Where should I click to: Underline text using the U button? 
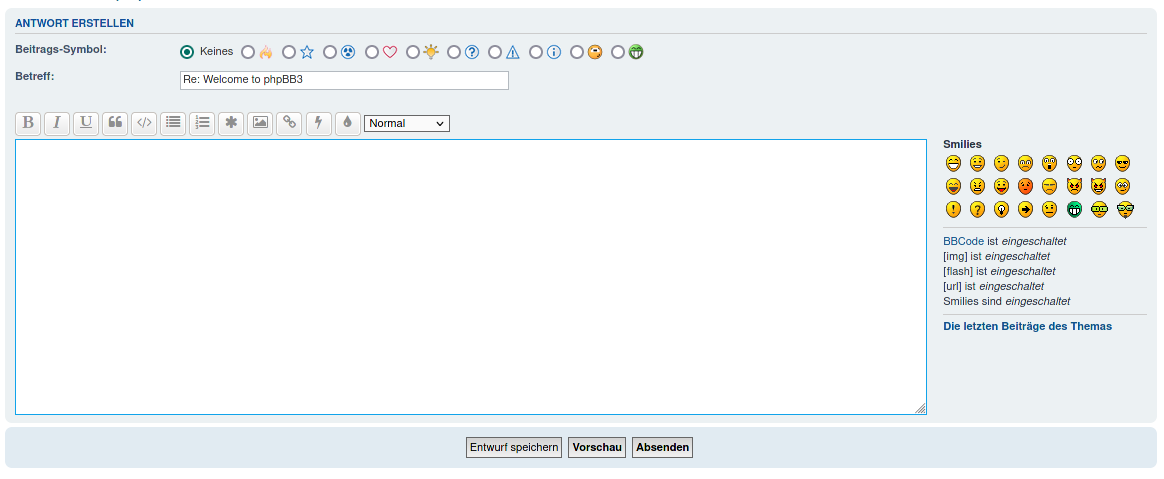click(86, 123)
